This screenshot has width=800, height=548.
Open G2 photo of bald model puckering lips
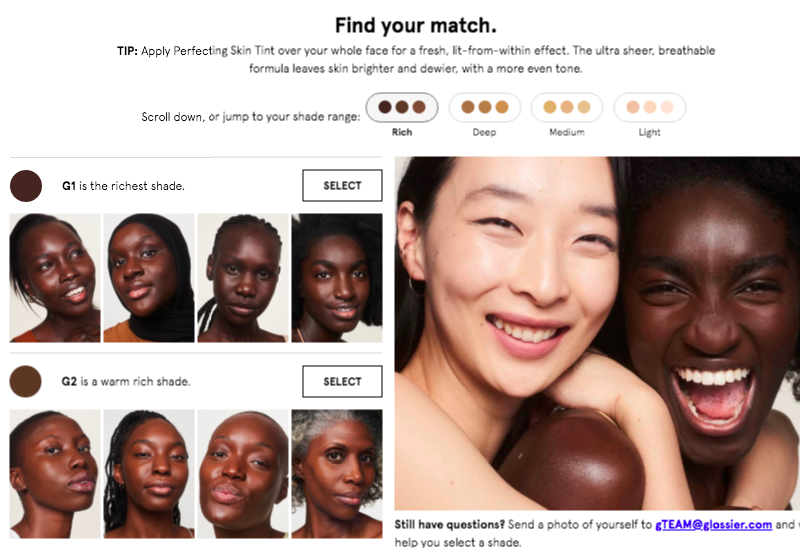[243, 474]
